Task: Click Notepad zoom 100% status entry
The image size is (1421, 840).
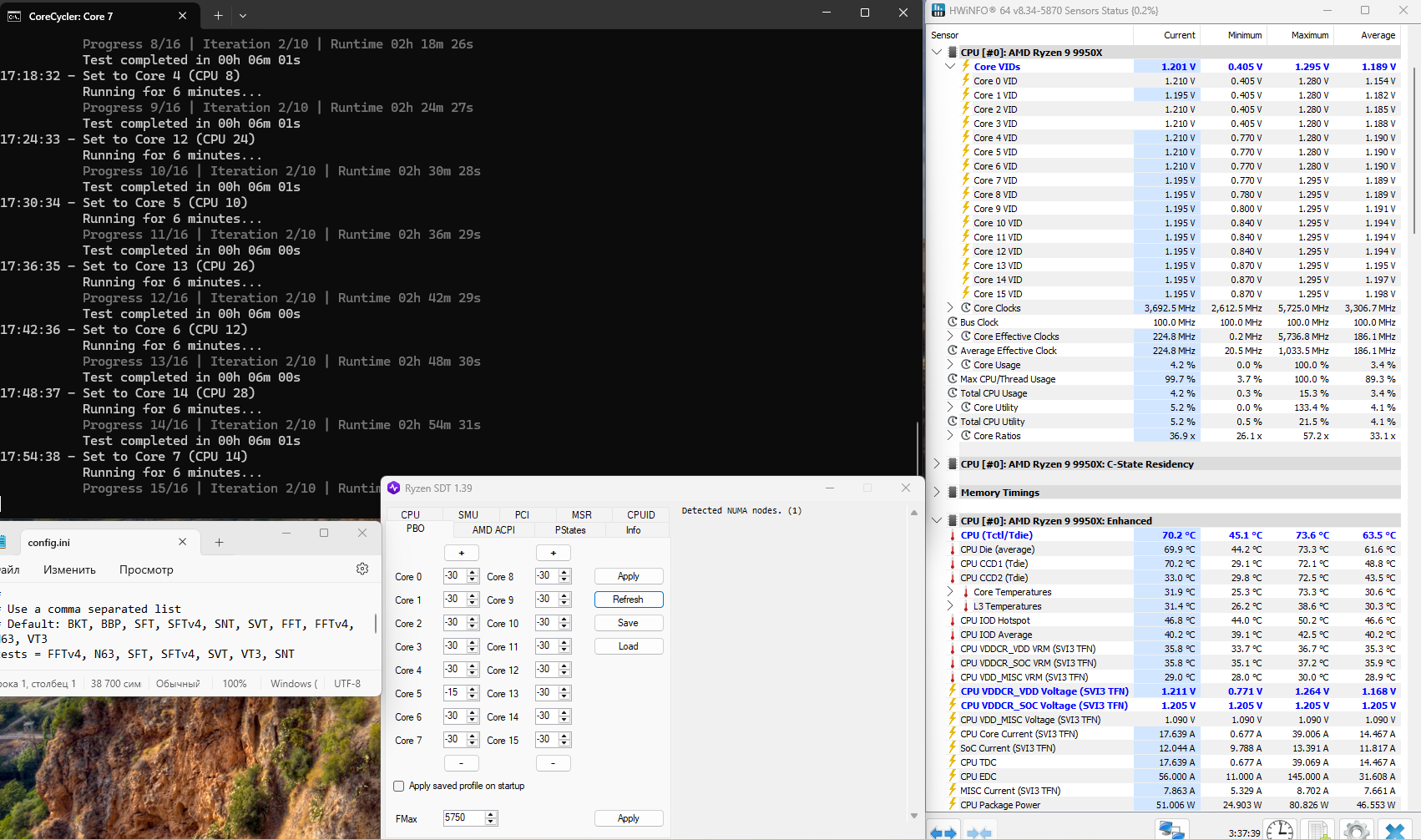Action: coord(235,683)
